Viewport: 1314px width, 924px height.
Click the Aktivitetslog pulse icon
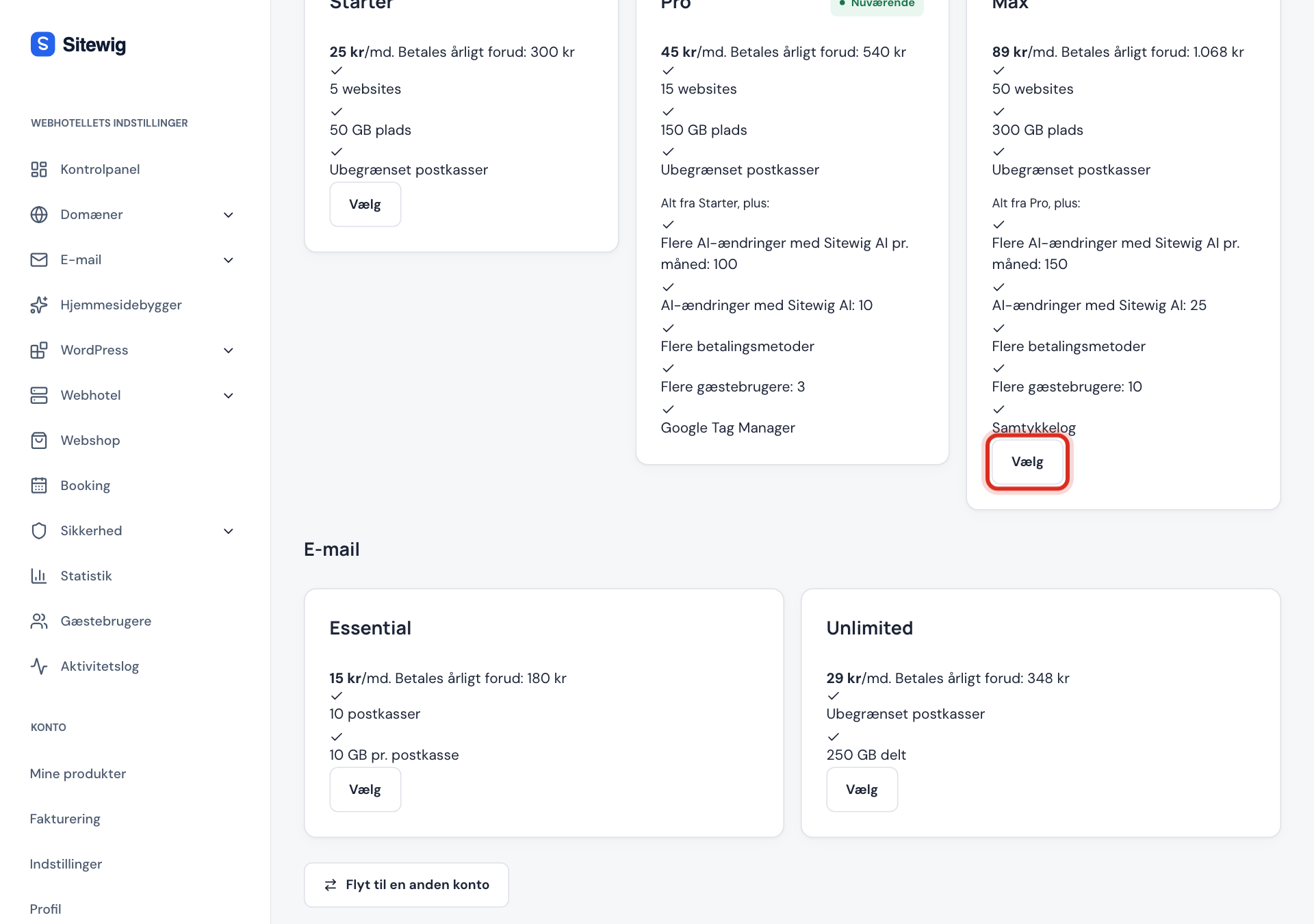click(39, 667)
